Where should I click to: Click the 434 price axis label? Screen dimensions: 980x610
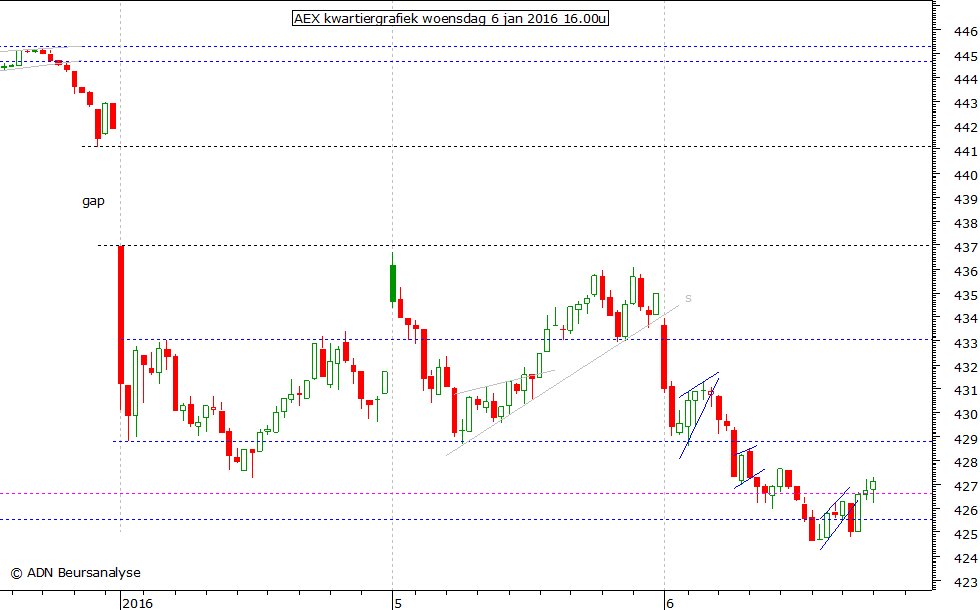[x=966, y=319]
